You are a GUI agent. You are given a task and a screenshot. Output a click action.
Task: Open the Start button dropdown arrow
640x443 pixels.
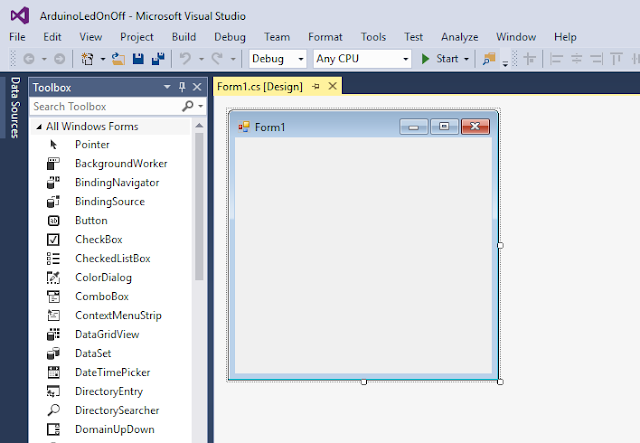467,59
